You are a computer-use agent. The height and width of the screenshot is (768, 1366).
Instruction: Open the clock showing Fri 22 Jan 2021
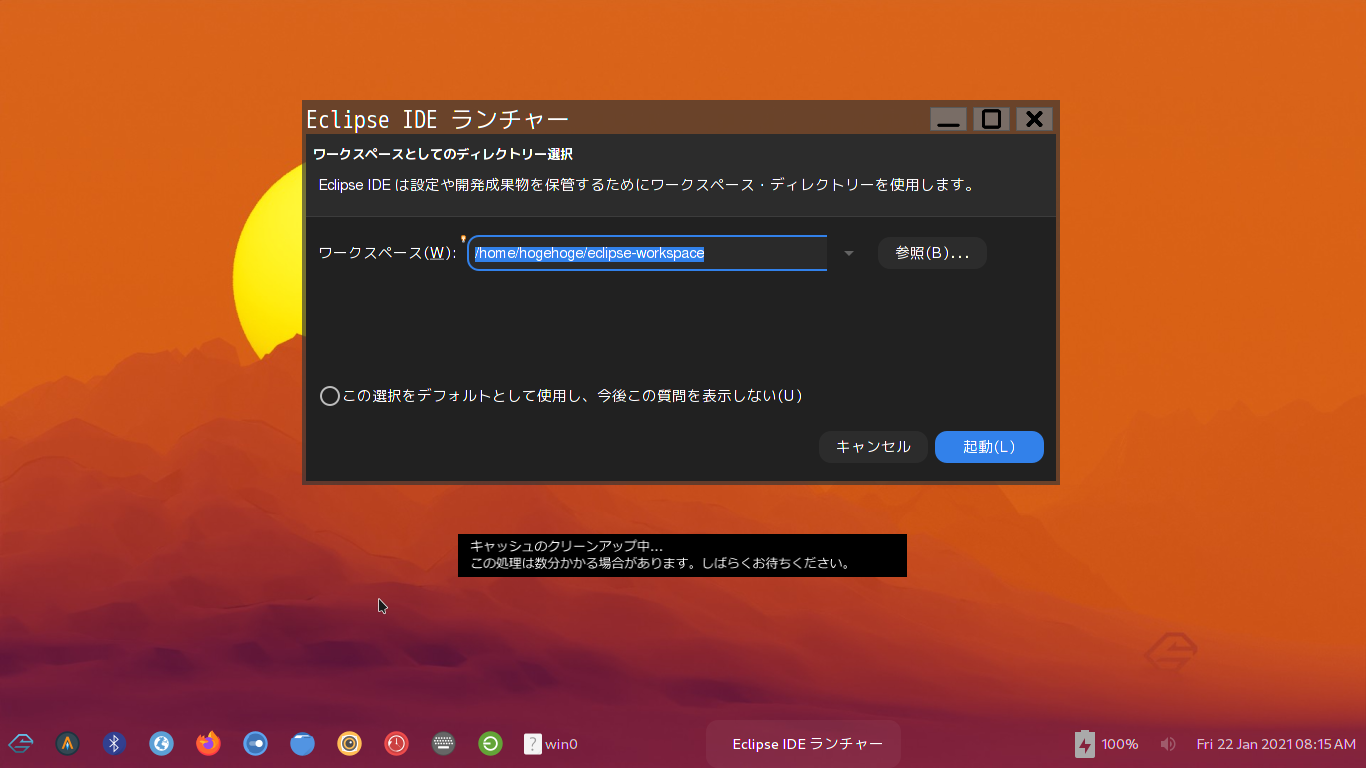(x=1276, y=744)
